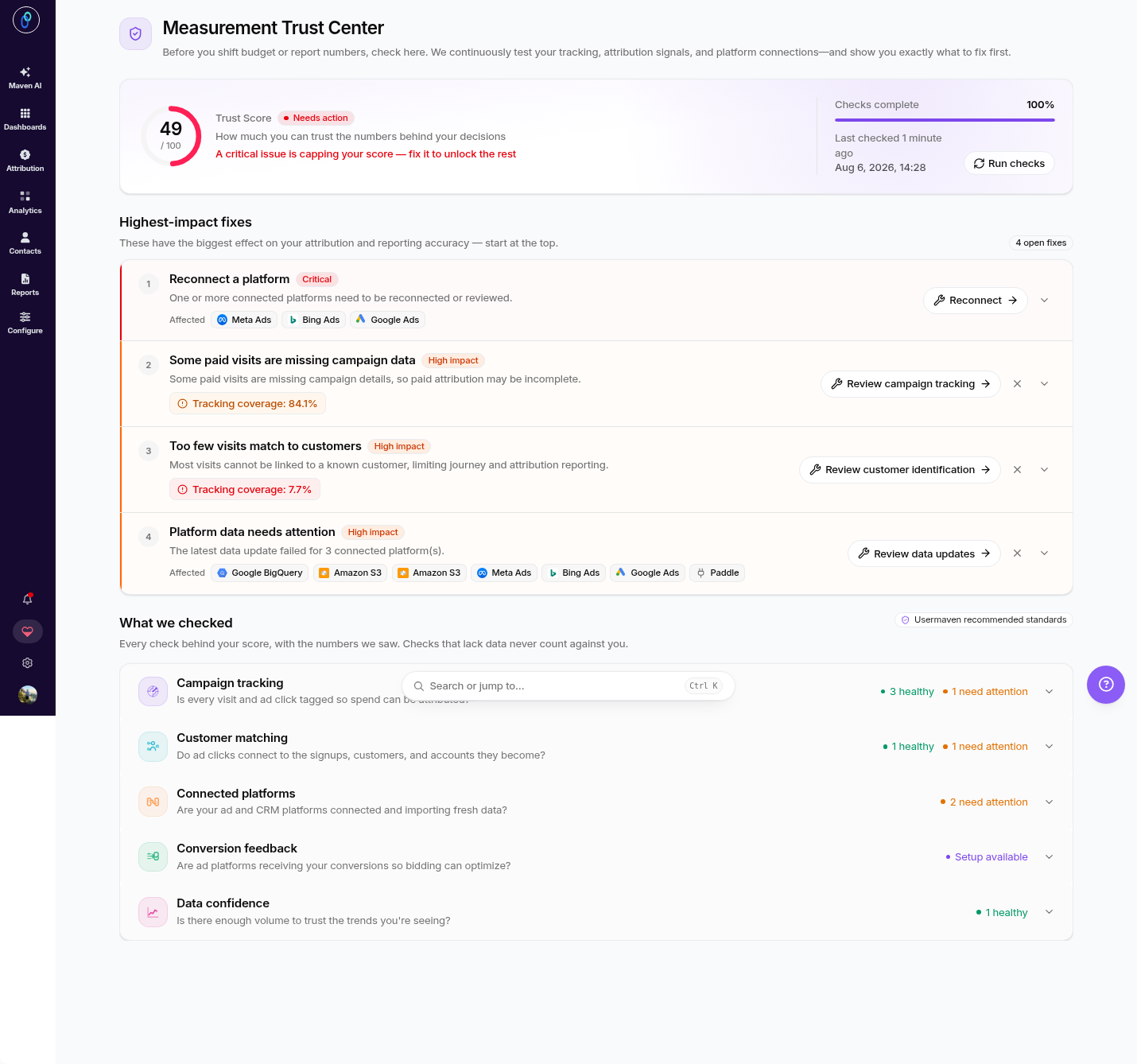Open Maven AI from sidebar
The height and width of the screenshot is (1064, 1137).
[x=25, y=78]
